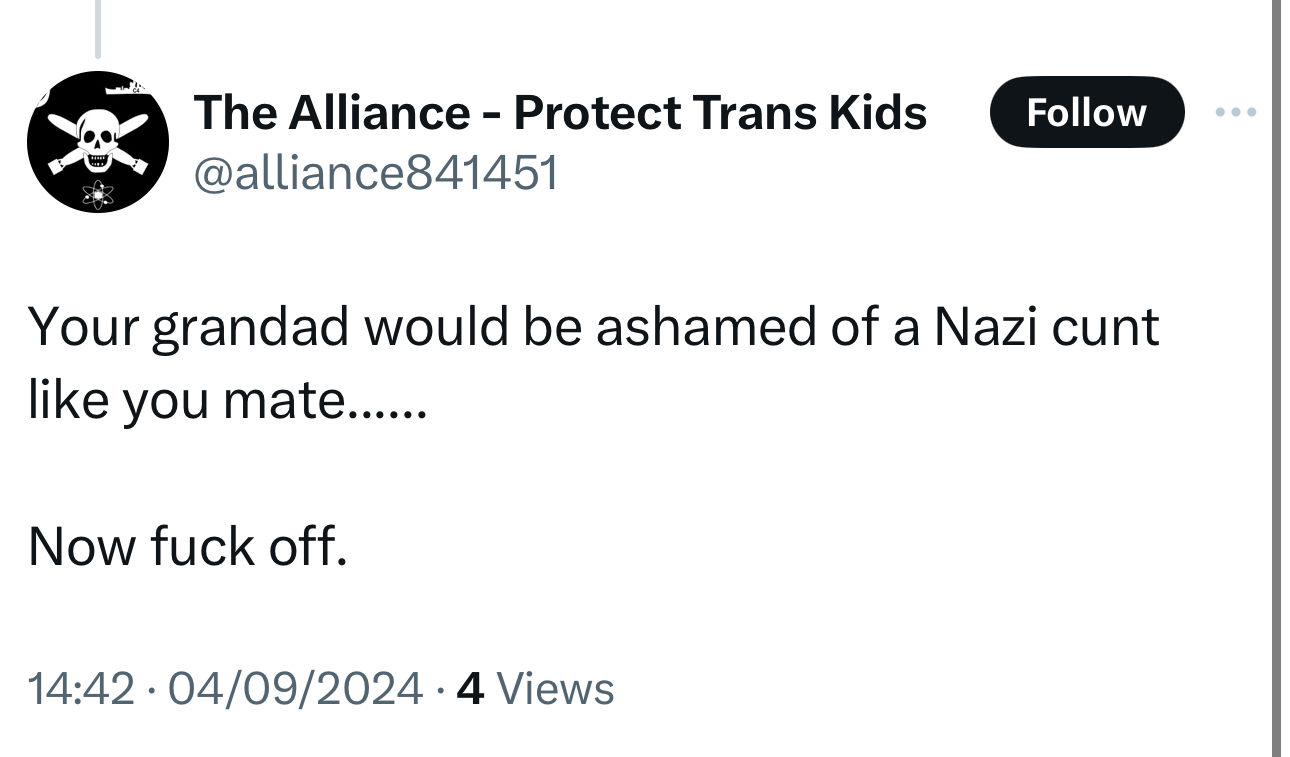This screenshot has height=757, width=1290.
Task: Click the word Views beside the count
Action: [555, 688]
